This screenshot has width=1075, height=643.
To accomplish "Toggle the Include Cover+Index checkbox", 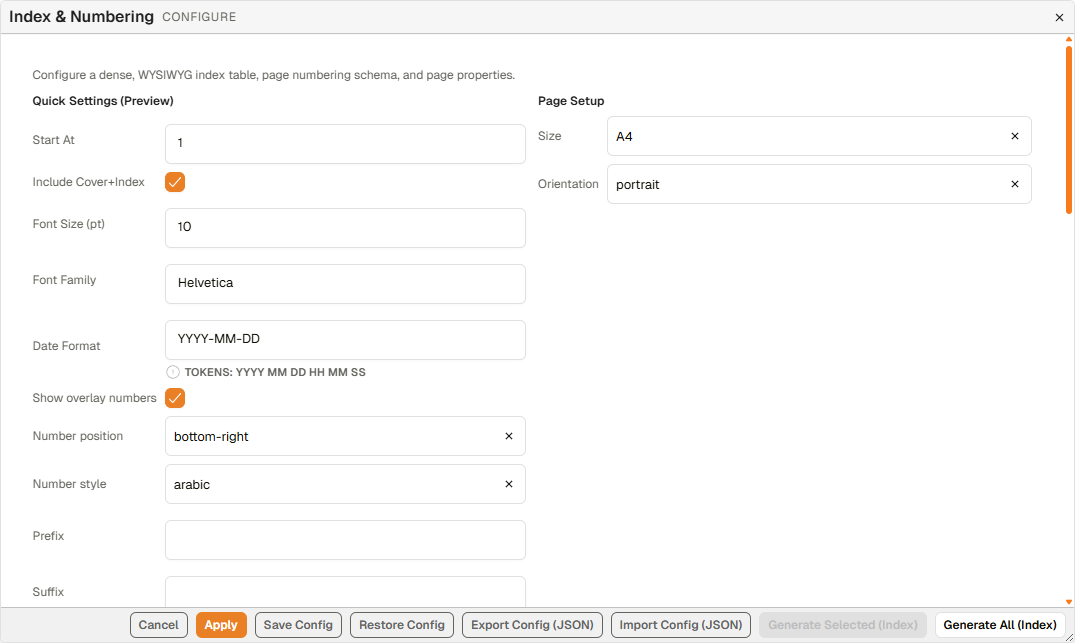I will click(175, 182).
